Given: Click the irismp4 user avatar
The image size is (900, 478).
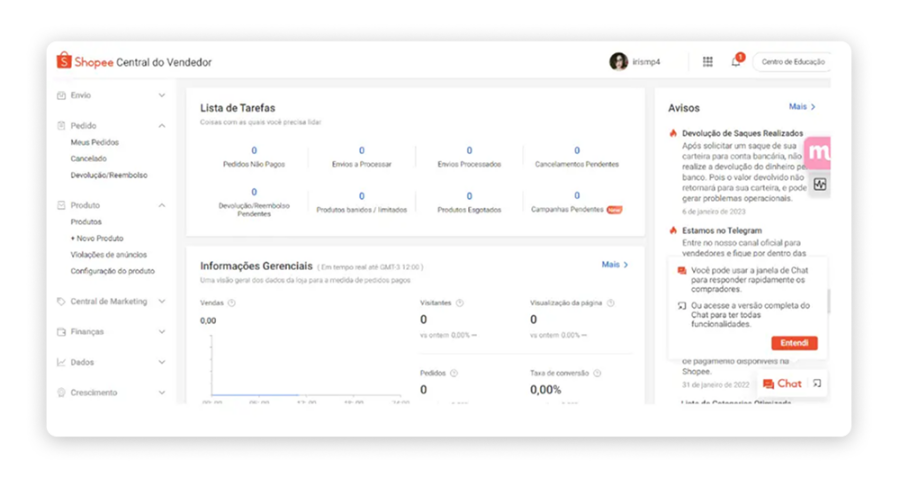Looking at the screenshot, I should [x=618, y=62].
